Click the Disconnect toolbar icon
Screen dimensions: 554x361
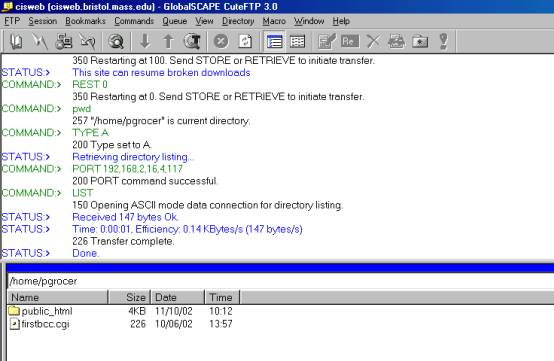point(87,42)
